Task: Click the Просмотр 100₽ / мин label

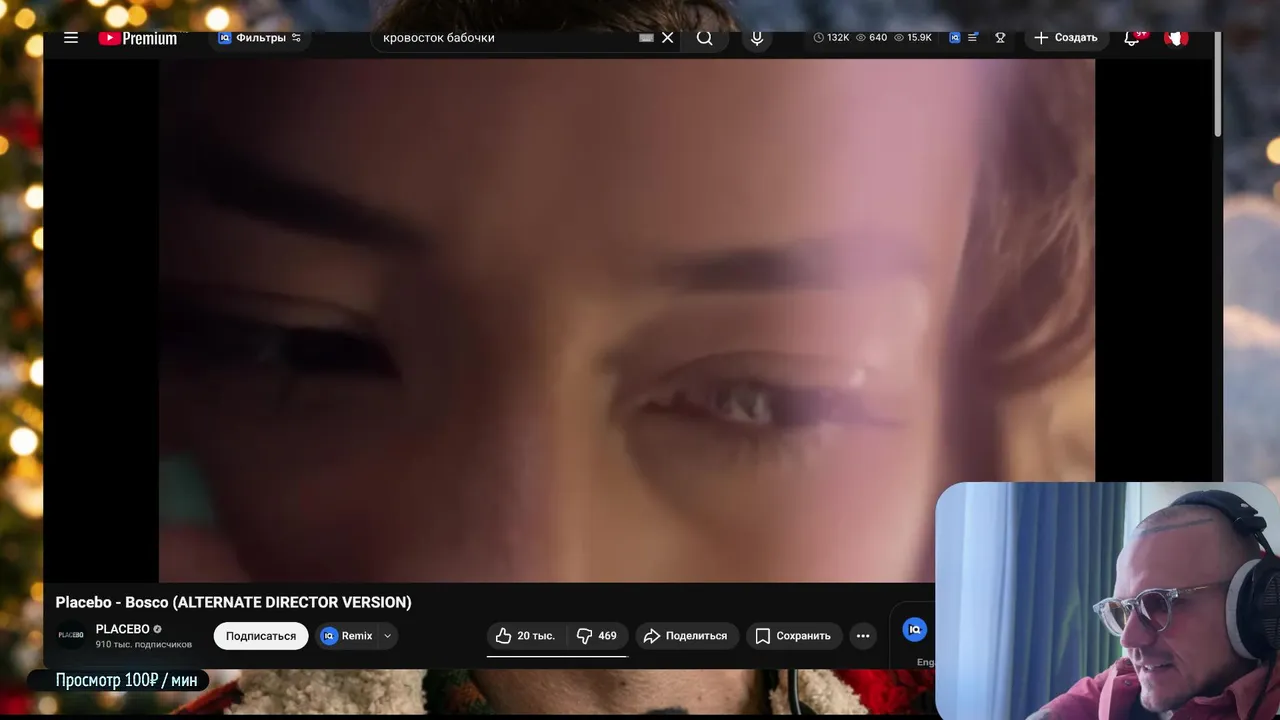Action: [x=126, y=680]
